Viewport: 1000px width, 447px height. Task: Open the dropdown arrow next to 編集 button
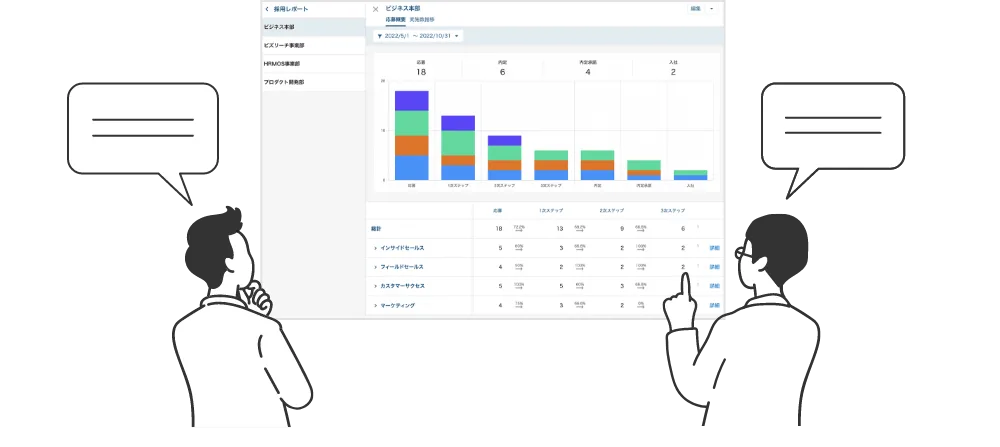[x=712, y=8]
